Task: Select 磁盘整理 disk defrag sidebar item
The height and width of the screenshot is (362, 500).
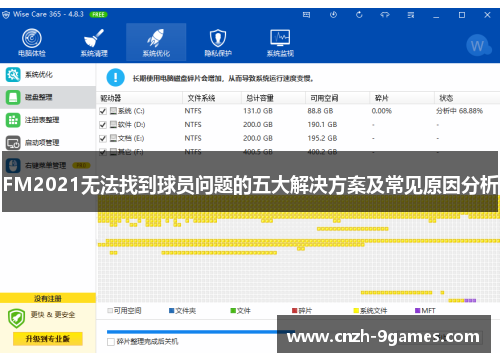Action: 48,97
